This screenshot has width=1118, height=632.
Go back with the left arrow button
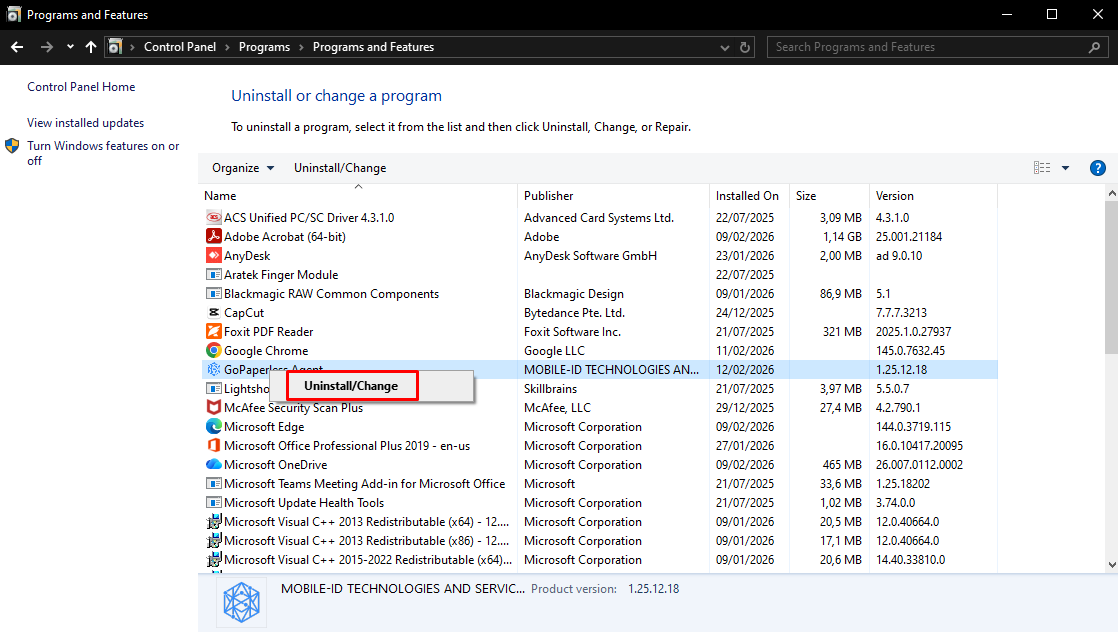click(17, 47)
